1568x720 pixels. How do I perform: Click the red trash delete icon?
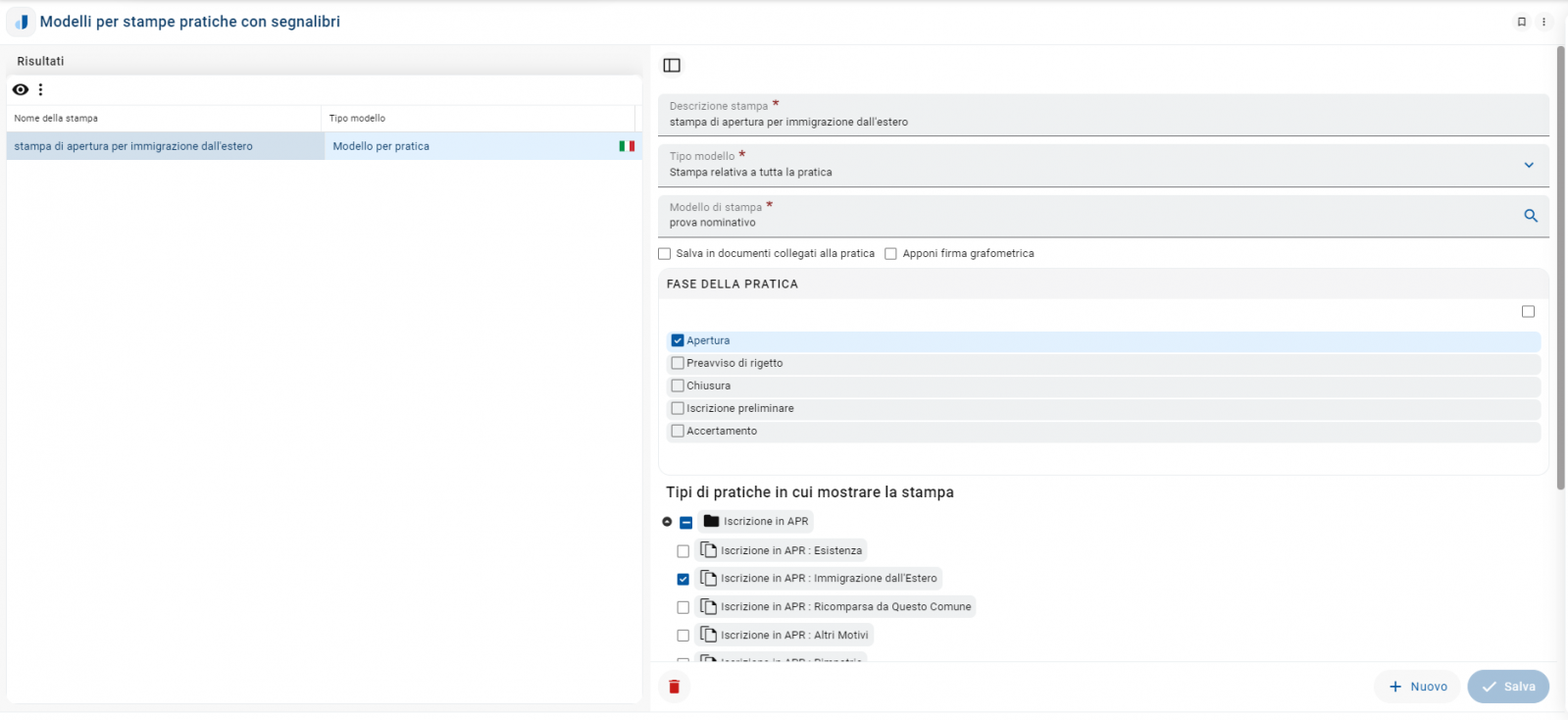(674, 687)
